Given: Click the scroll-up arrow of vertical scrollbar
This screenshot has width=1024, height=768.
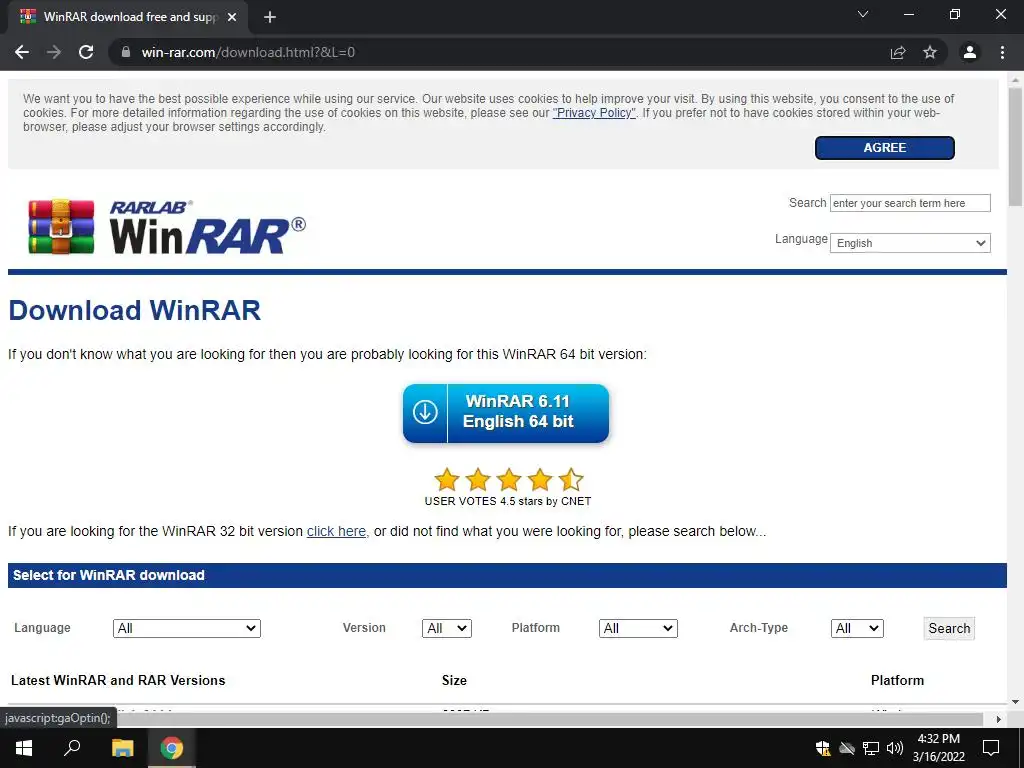Looking at the screenshot, I should click(x=1016, y=80).
